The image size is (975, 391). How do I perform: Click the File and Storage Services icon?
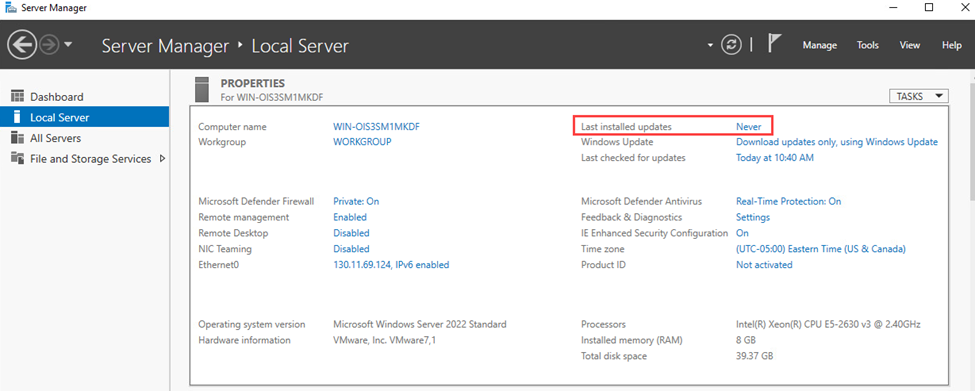[x=17, y=159]
